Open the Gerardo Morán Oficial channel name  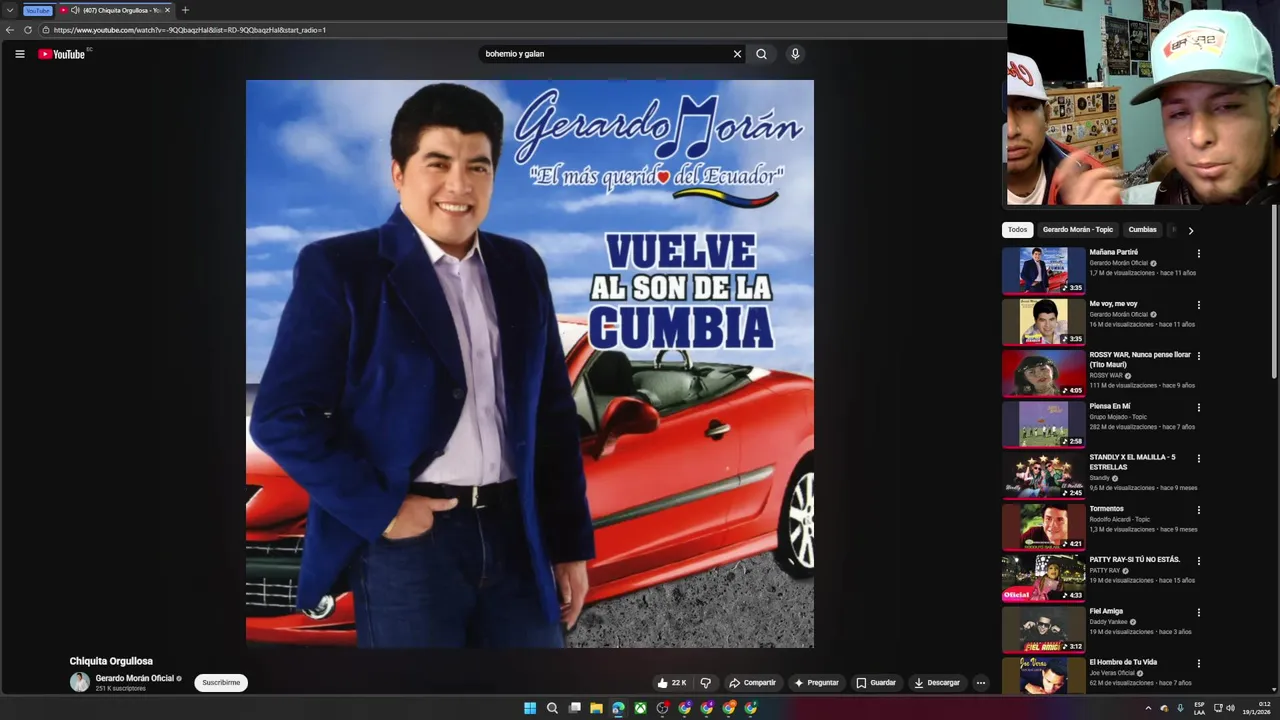coord(135,678)
